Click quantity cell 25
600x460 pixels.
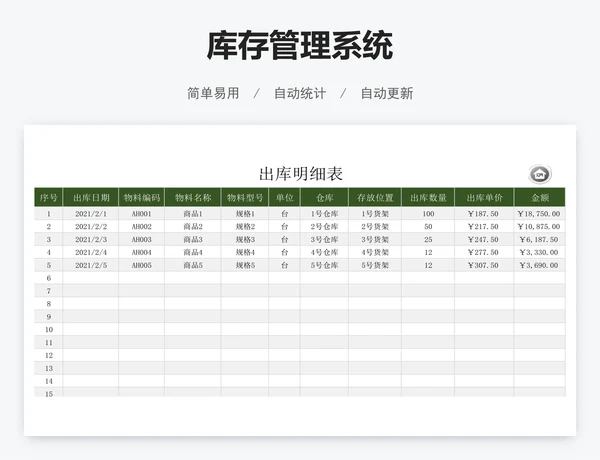click(x=428, y=240)
